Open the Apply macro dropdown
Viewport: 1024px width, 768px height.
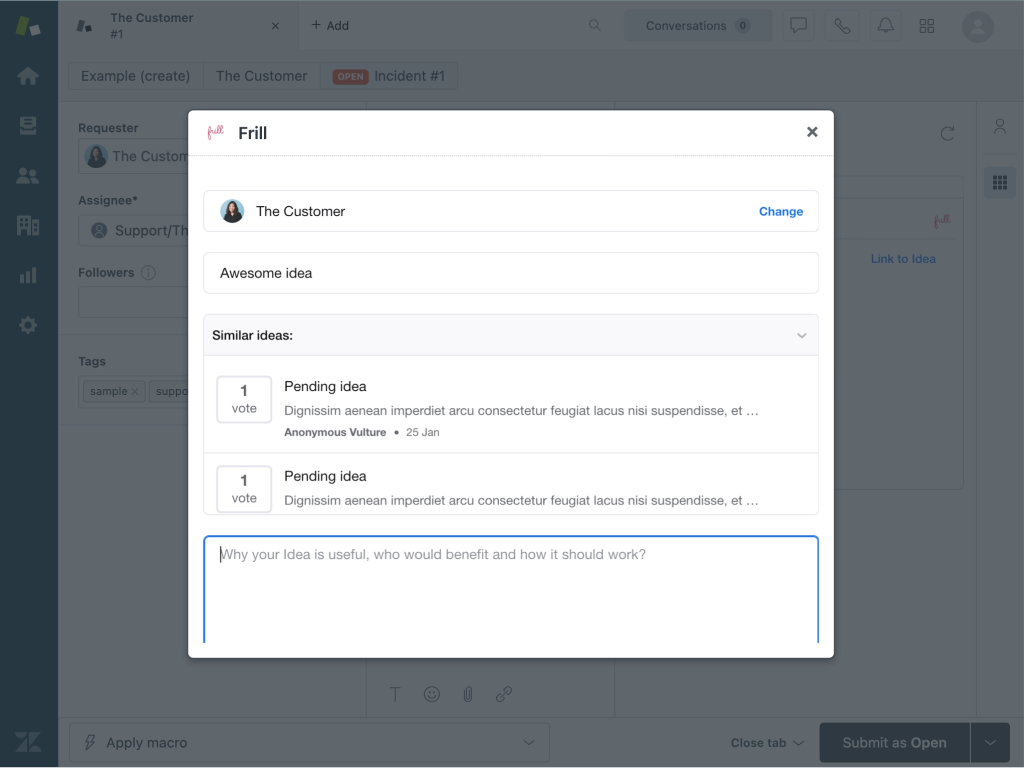click(x=309, y=743)
